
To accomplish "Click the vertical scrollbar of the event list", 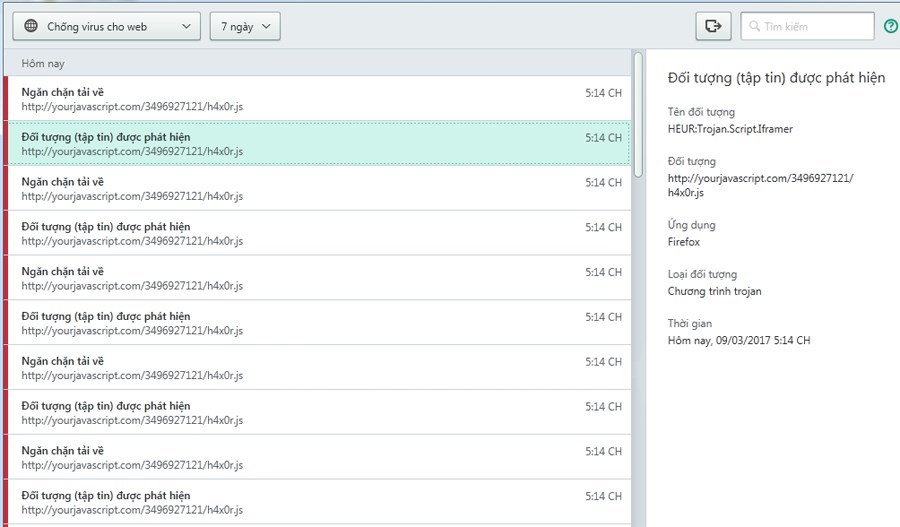I will pyautogui.click(x=638, y=115).
